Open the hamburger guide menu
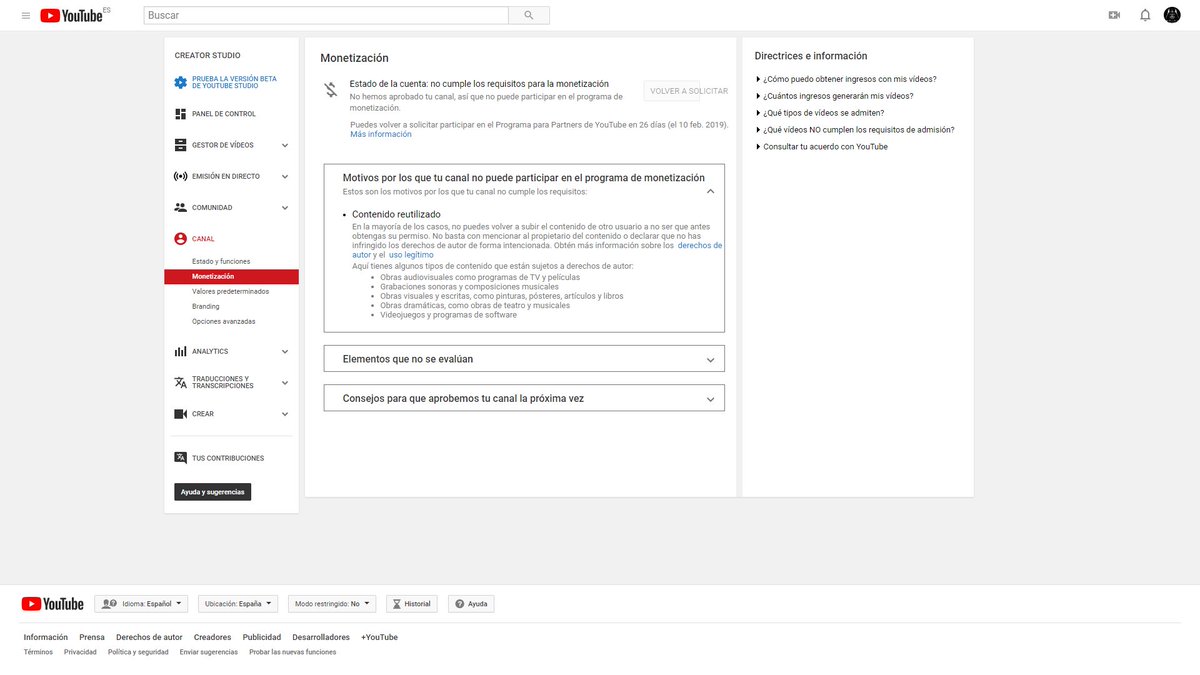This screenshot has height=675, width=1200. click(25, 15)
